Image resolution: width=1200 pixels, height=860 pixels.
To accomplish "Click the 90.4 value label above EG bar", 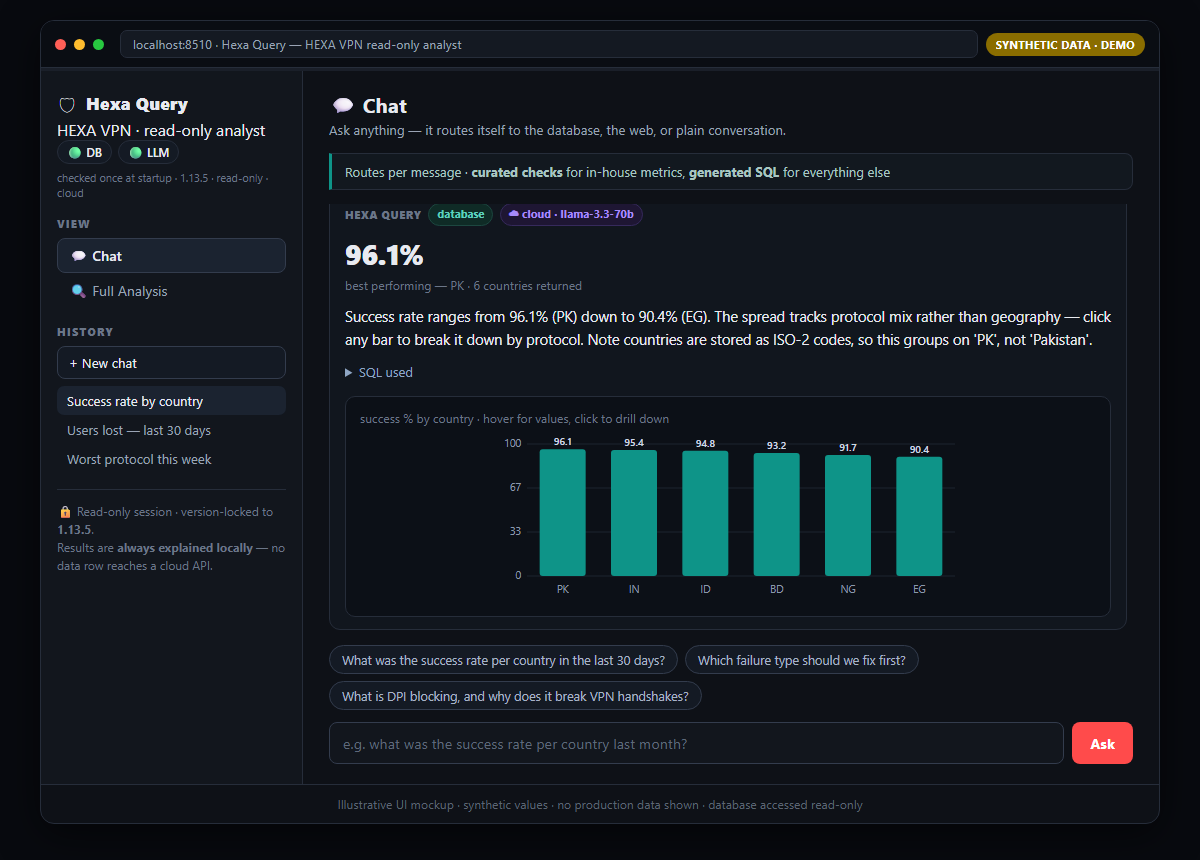I will click(x=919, y=449).
